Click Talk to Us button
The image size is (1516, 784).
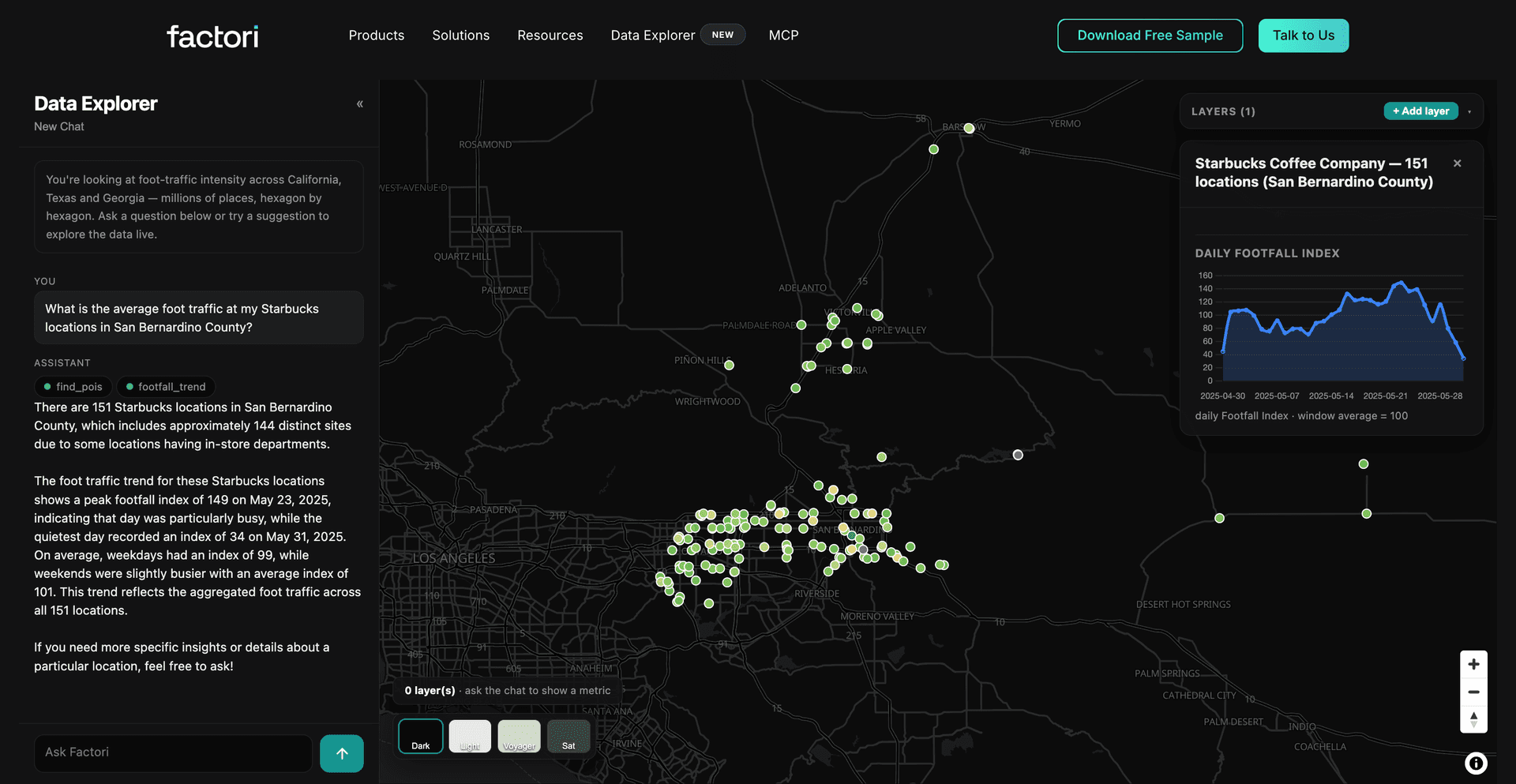1304,36
